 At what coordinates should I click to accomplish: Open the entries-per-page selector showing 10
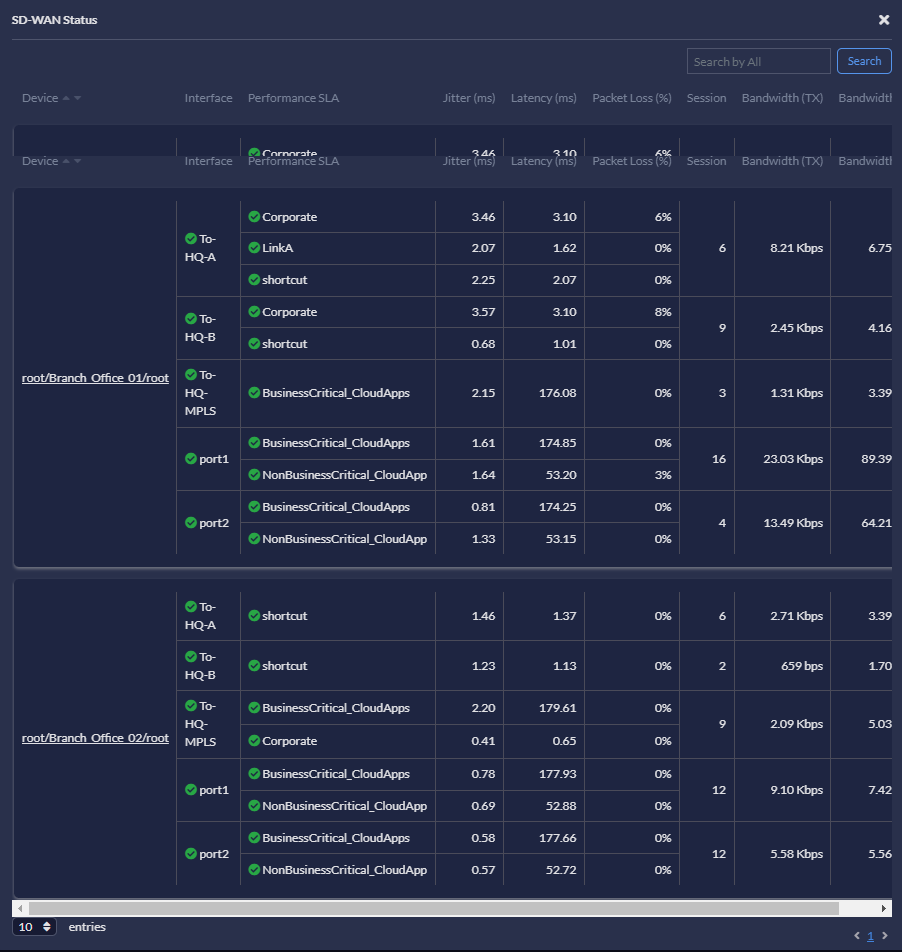tap(34, 926)
